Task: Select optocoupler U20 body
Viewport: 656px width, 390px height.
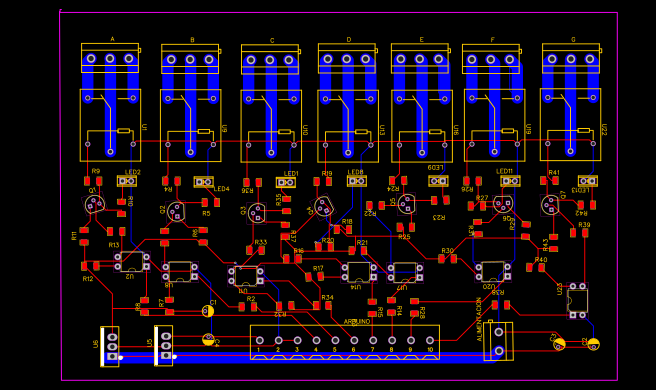Action: [x=493, y=271]
